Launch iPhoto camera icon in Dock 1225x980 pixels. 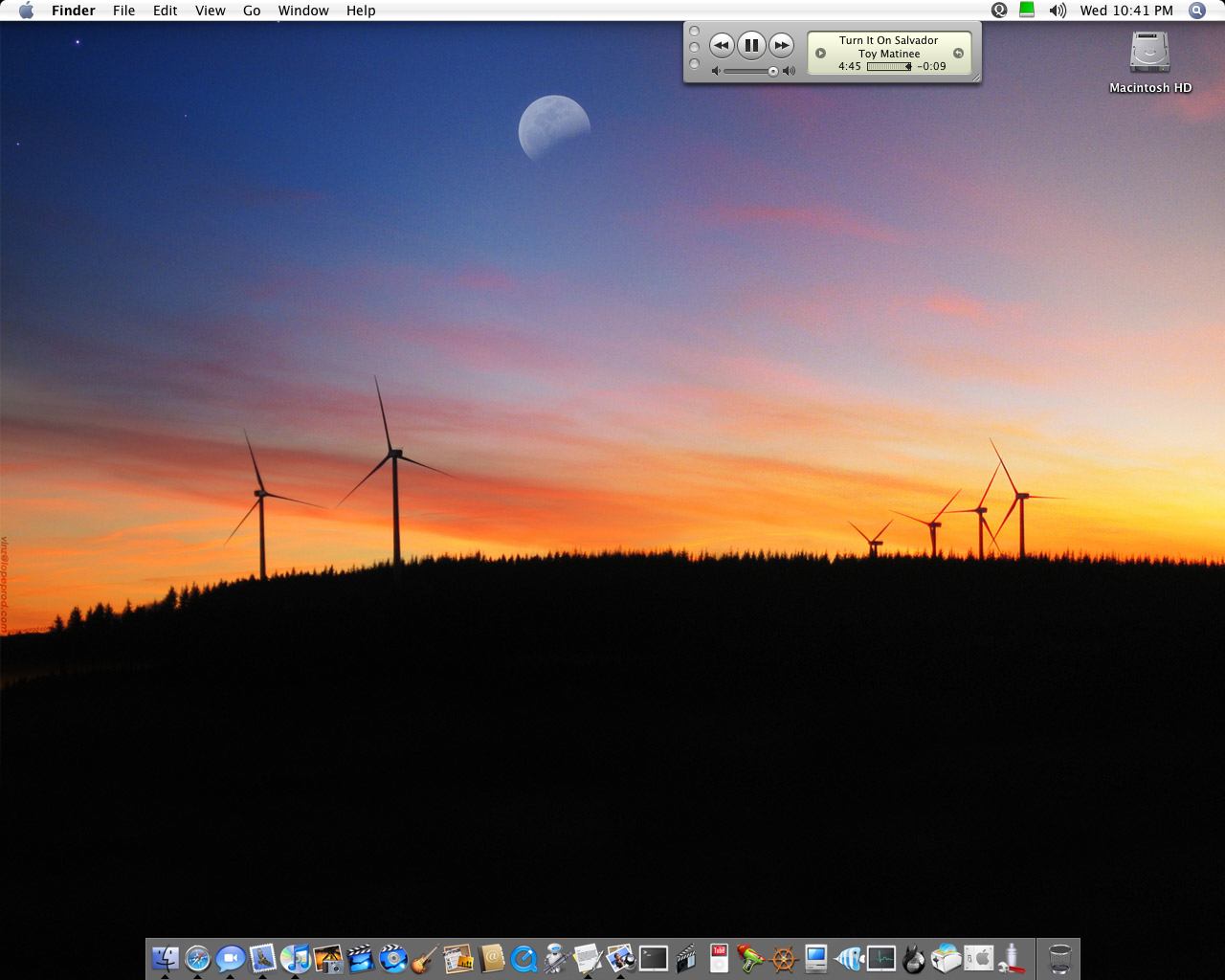[x=327, y=958]
